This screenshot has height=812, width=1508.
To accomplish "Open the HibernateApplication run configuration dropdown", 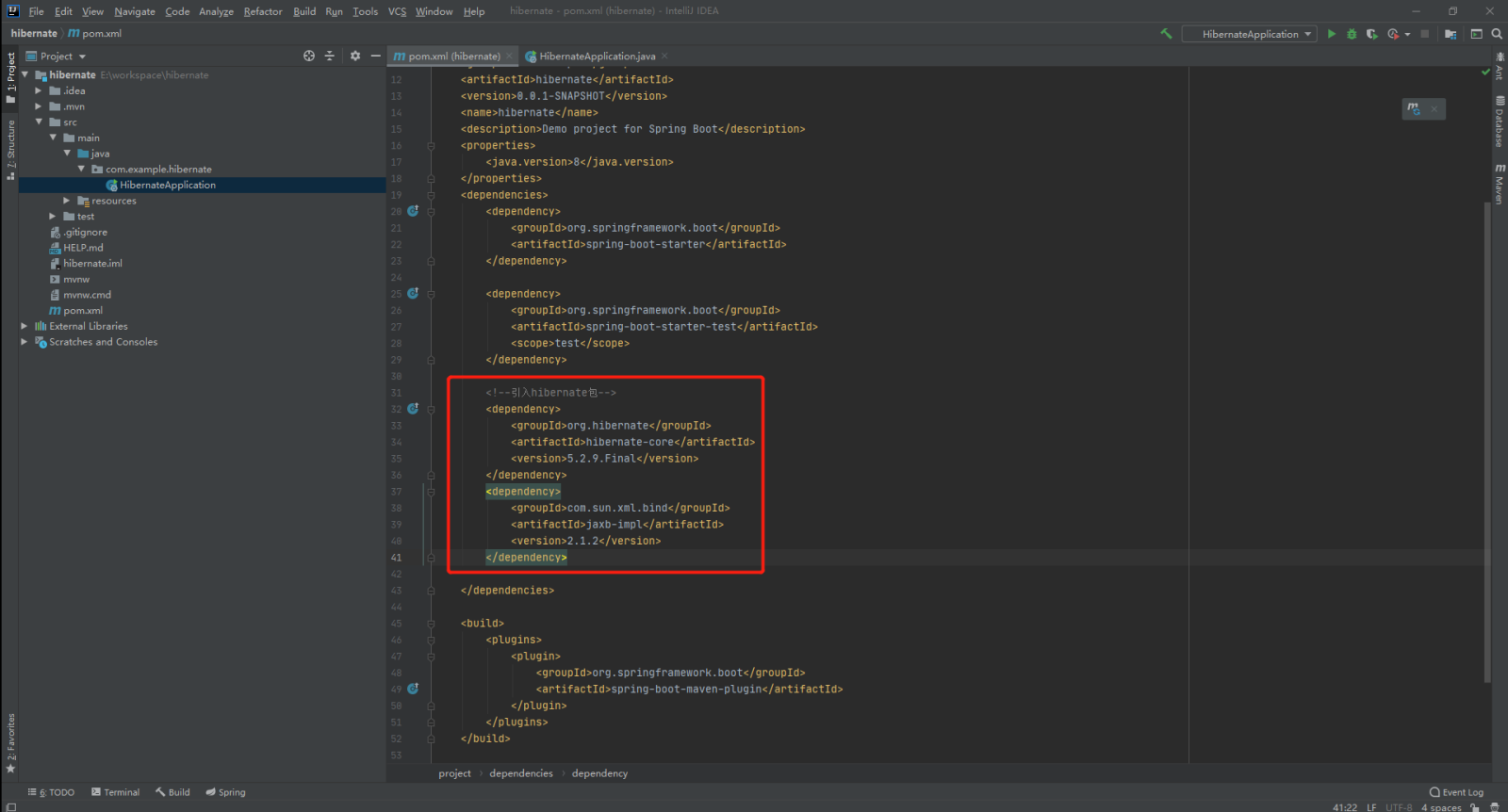I will point(1250,34).
